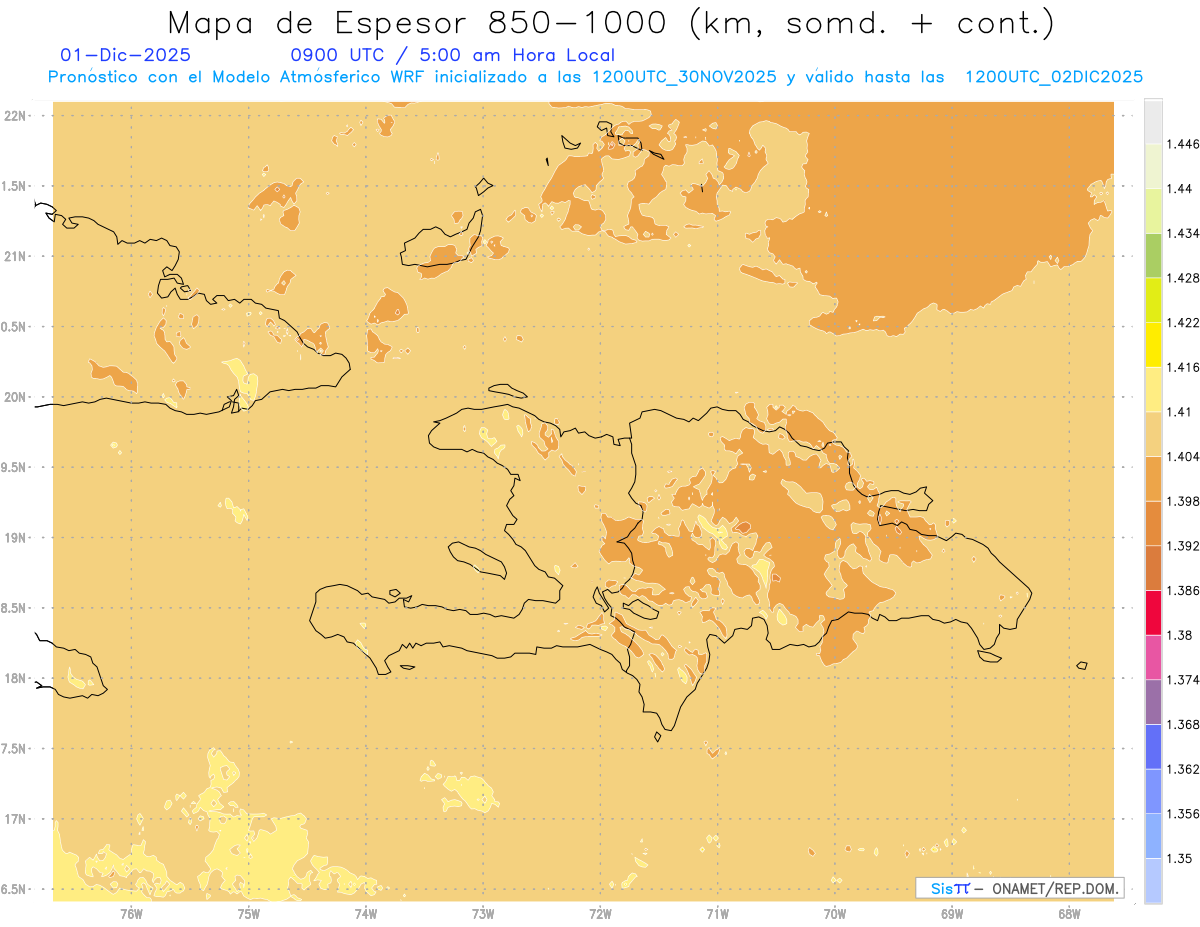Click the '1.428' legend value
The height and width of the screenshot is (927, 1200).
tap(1183, 278)
